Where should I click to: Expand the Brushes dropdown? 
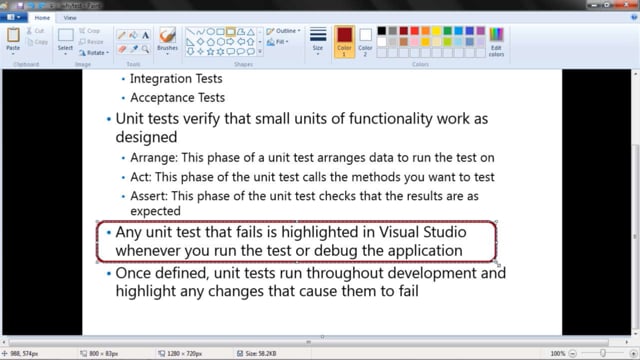coord(167,54)
